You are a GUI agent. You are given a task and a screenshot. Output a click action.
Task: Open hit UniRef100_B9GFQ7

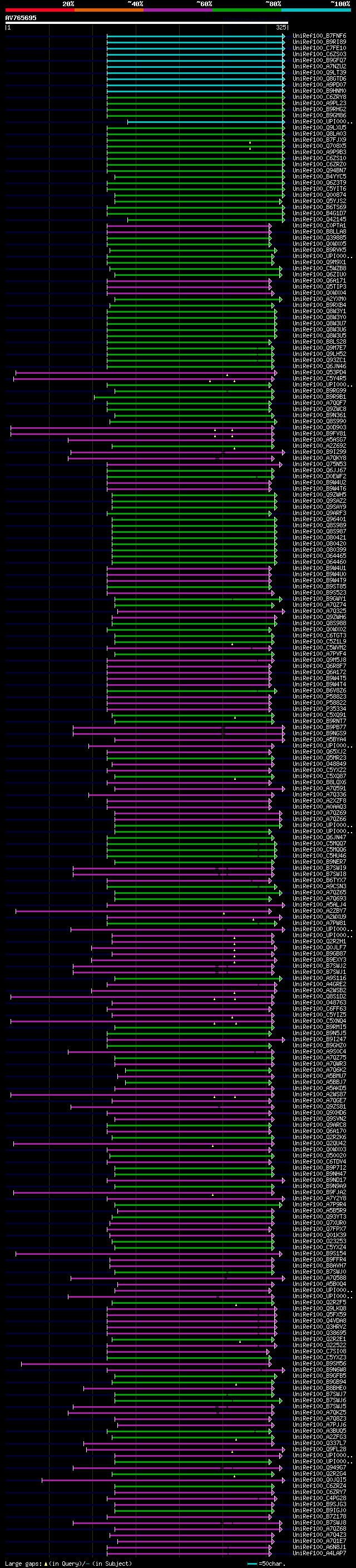click(x=319, y=60)
